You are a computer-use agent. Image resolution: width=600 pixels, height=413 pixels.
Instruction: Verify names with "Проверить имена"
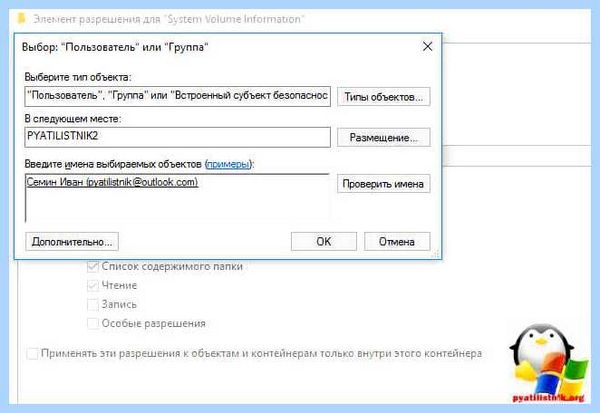pos(383,184)
